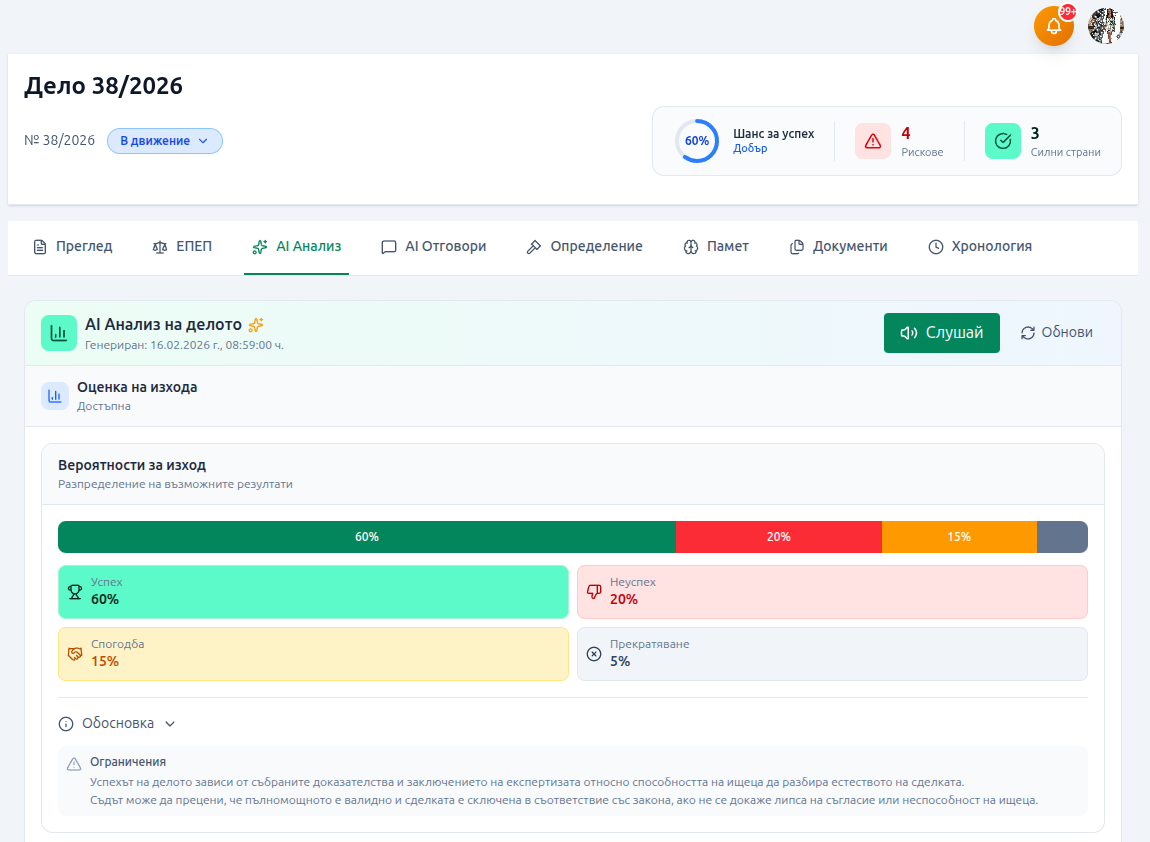This screenshot has width=1150, height=842.
Task: Click the 60% success chance ring
Action: pyautogui.click(x=697, y=141)
